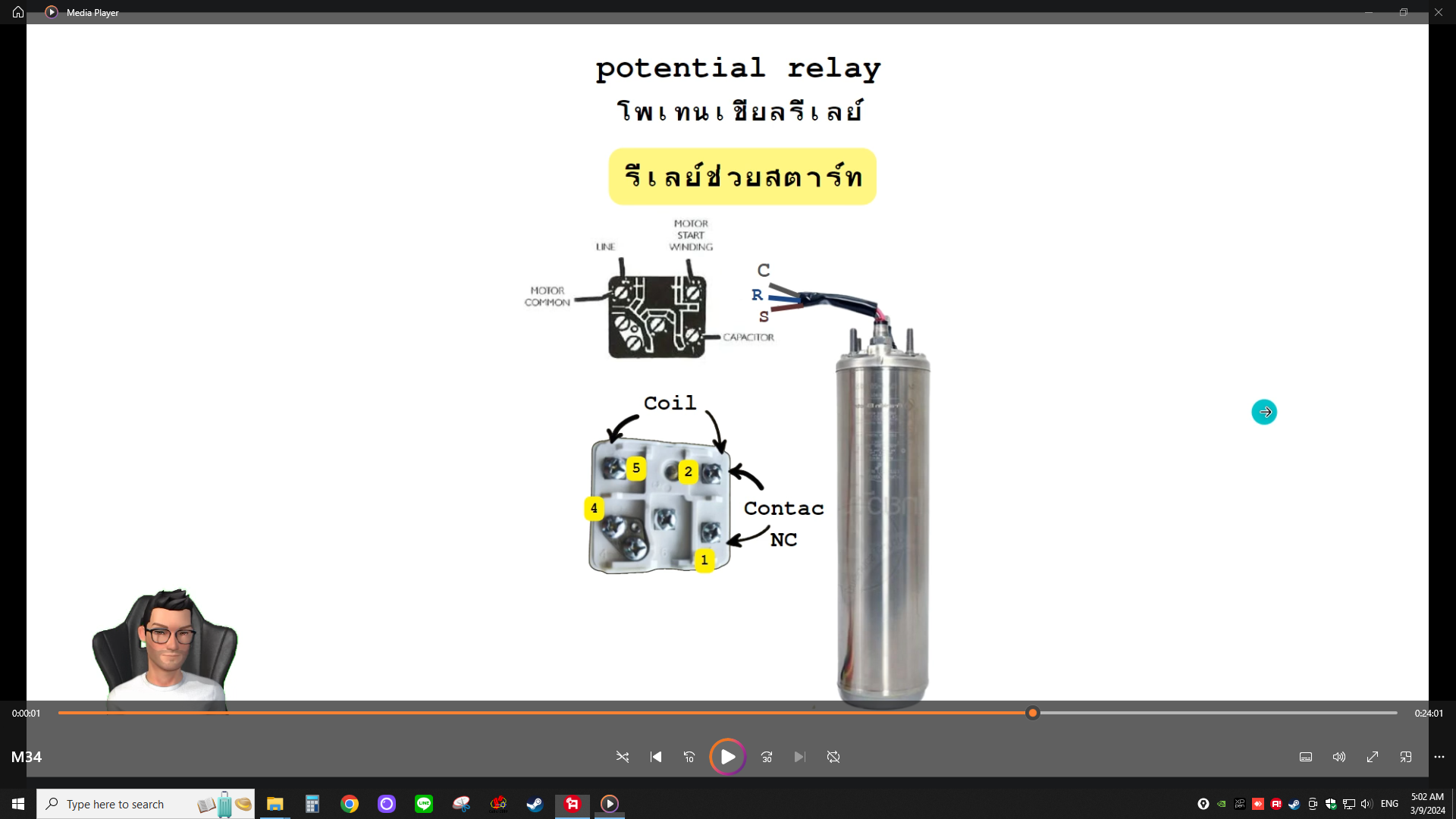Enter full screen mode
The image size is (1456, 819).
(x=1373, y=757)
